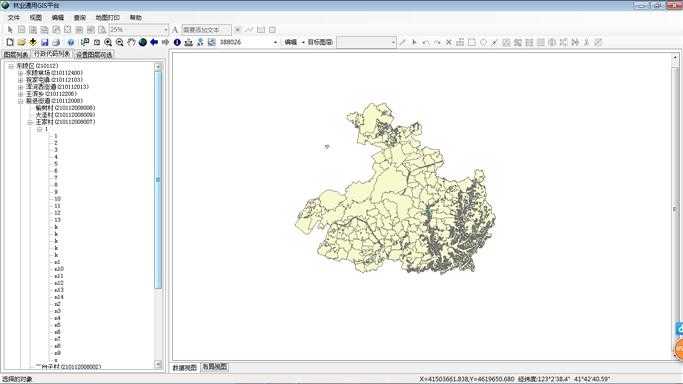Screen dimensions: 683x384
Task: Click the open folder icon
Action: pyautogui.click(x=21, y=42)
